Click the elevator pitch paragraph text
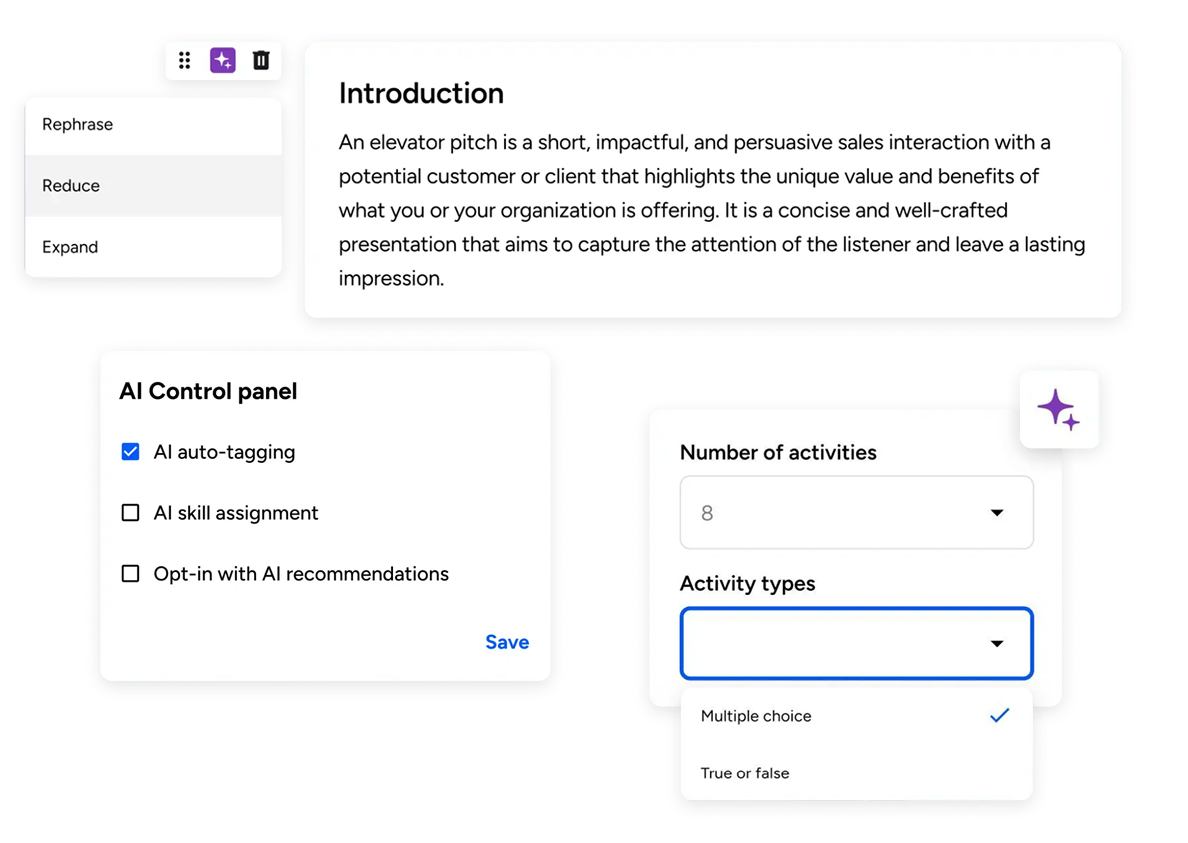Screen dimensions: 1188x843 (x=711, y=210)
